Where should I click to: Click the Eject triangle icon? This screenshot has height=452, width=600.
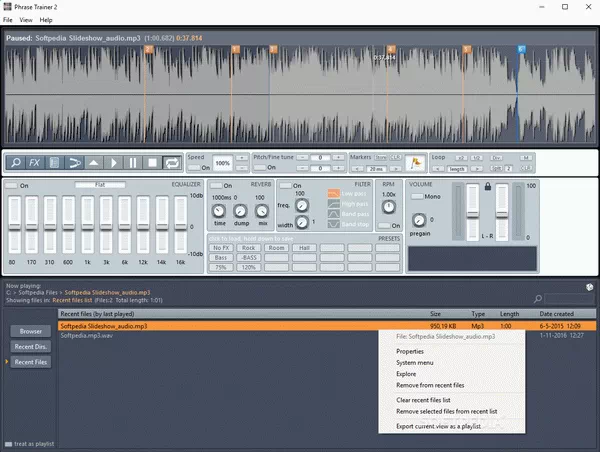tap(94, 162)
